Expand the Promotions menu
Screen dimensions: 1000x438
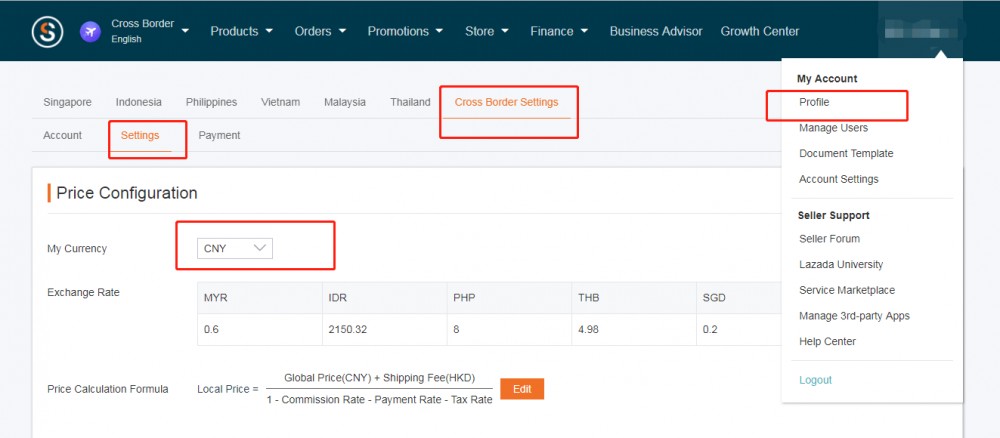(405, 31)
